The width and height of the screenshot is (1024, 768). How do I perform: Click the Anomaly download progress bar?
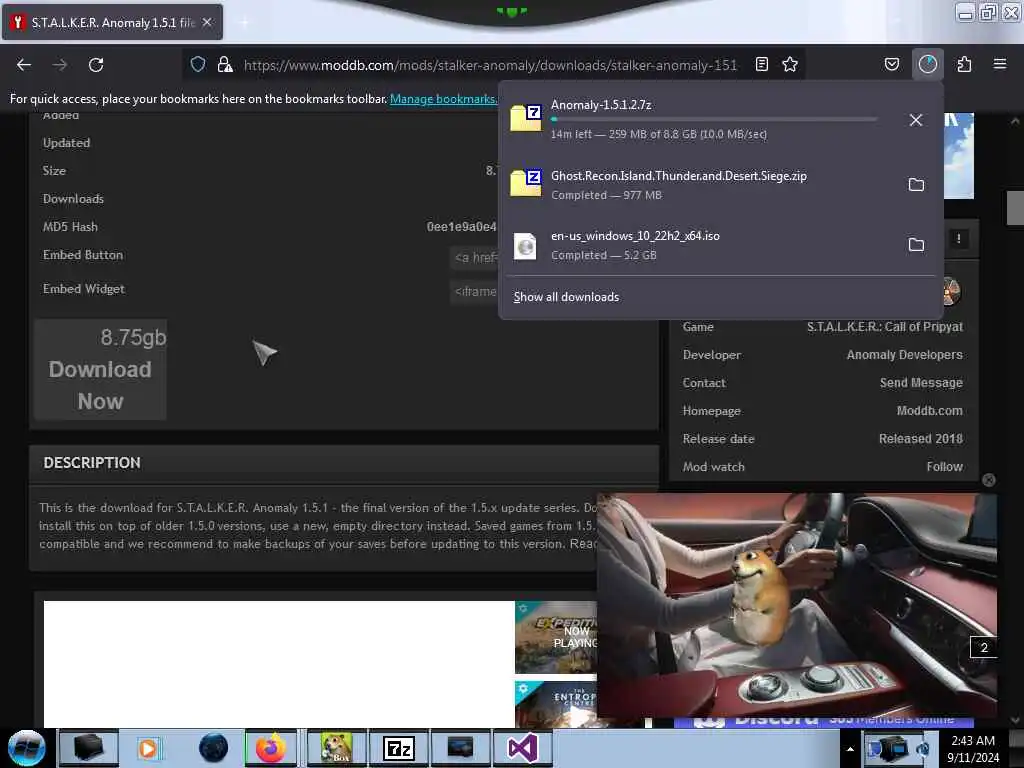[x=714, y=120]
